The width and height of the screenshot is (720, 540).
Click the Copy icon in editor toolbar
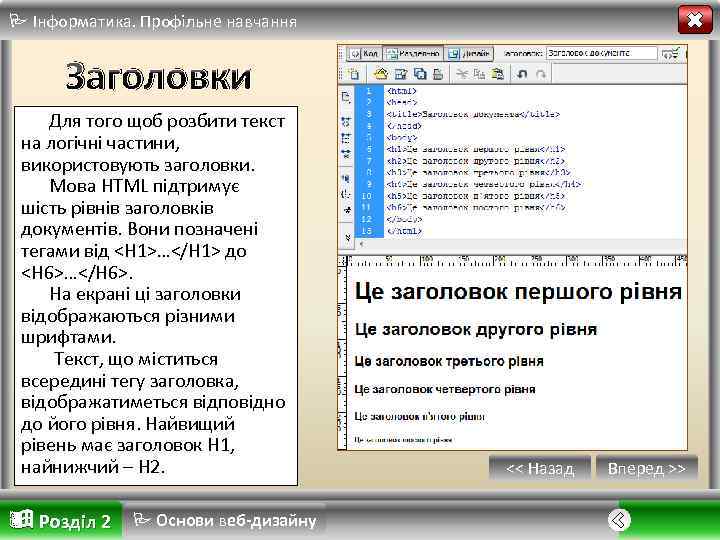click(479, 74)
